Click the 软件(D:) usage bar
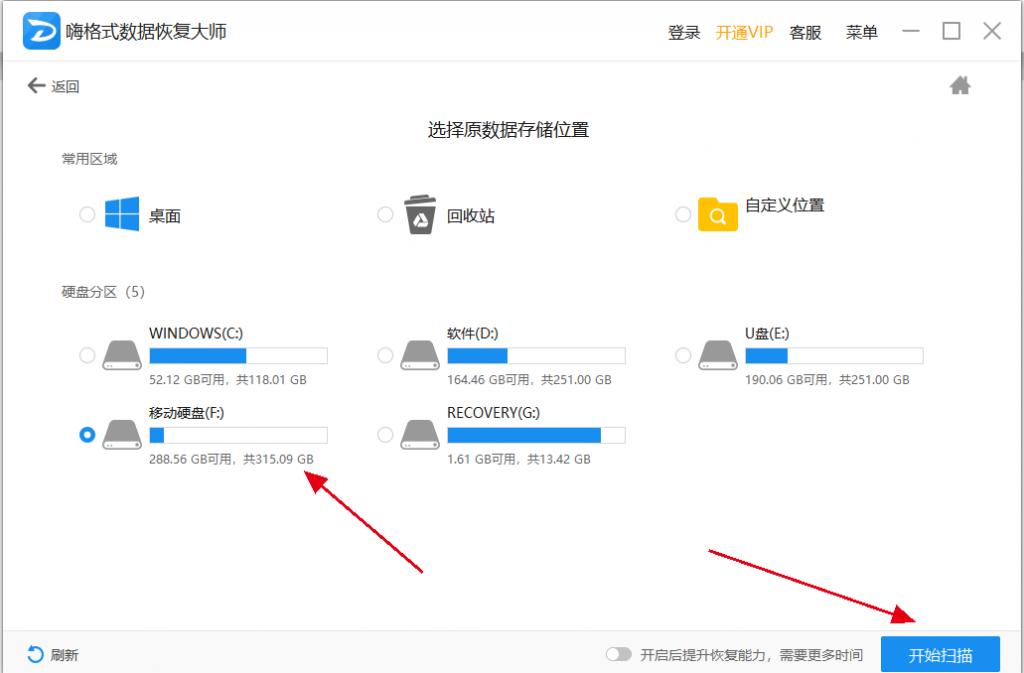1024x673 pixels. pos(536,356)
